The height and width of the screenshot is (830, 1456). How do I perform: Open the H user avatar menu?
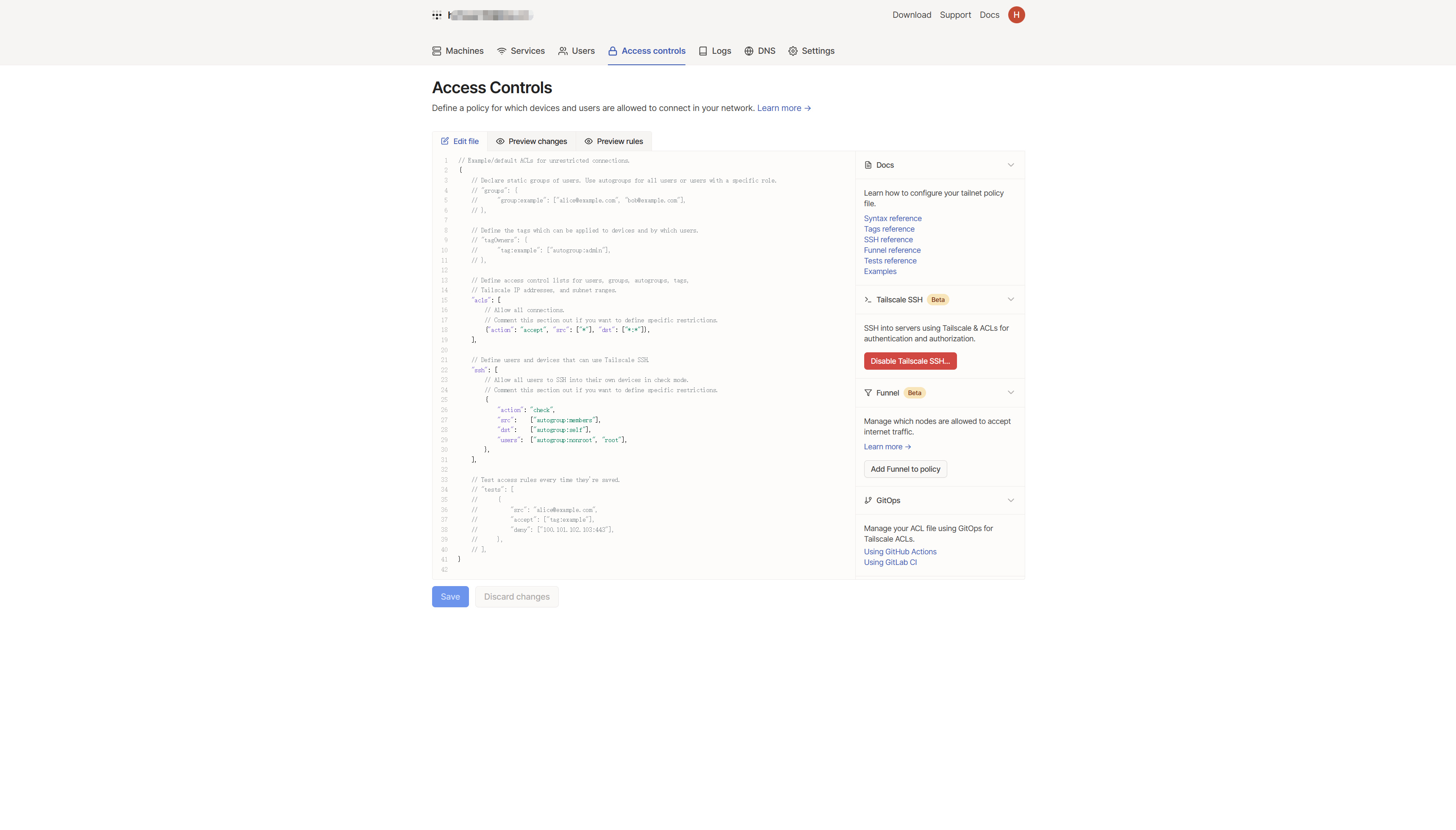click(x=1016, y=15)
